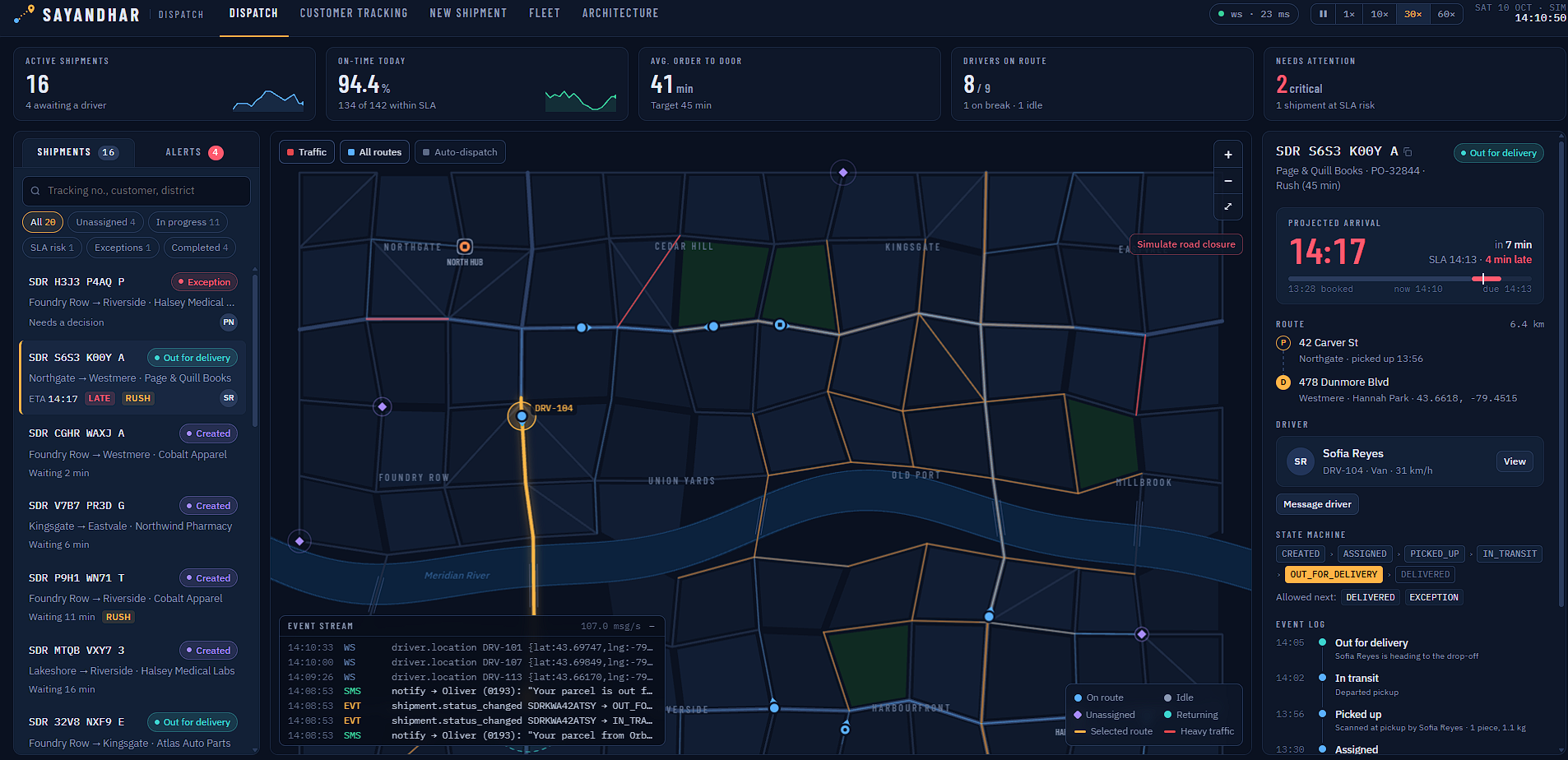Toggle the Traffic map layer
1568x760 pixels.
(307, 152)
